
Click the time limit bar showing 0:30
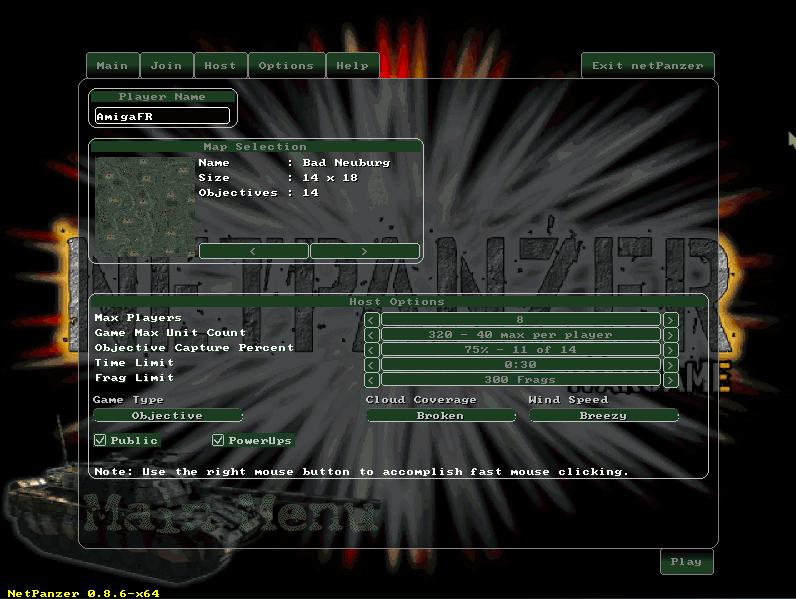point(521,365)
